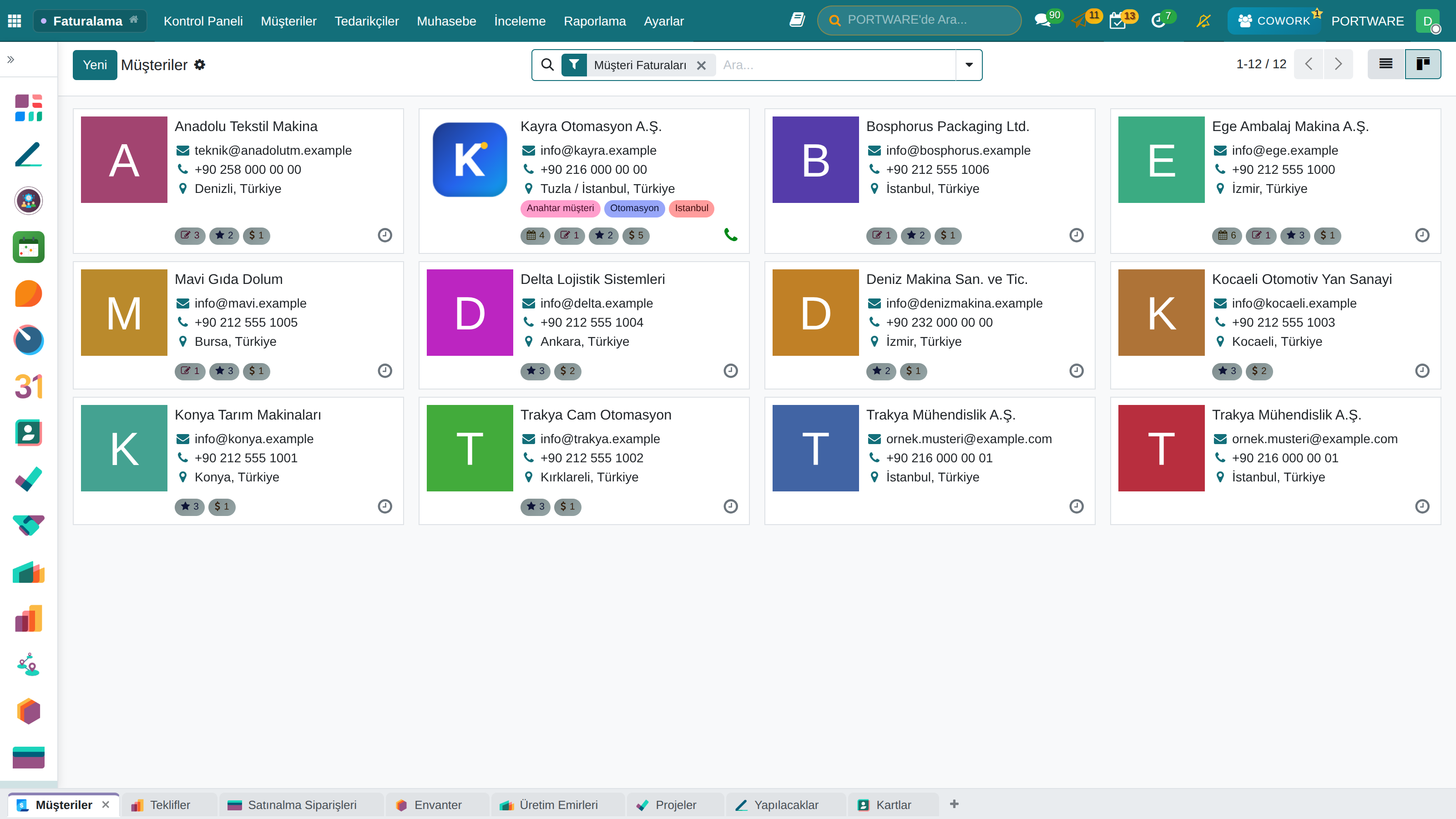Open the Tedarikçiler menu
This screenshot has width=1456, height=819.
tap(366, 21)
